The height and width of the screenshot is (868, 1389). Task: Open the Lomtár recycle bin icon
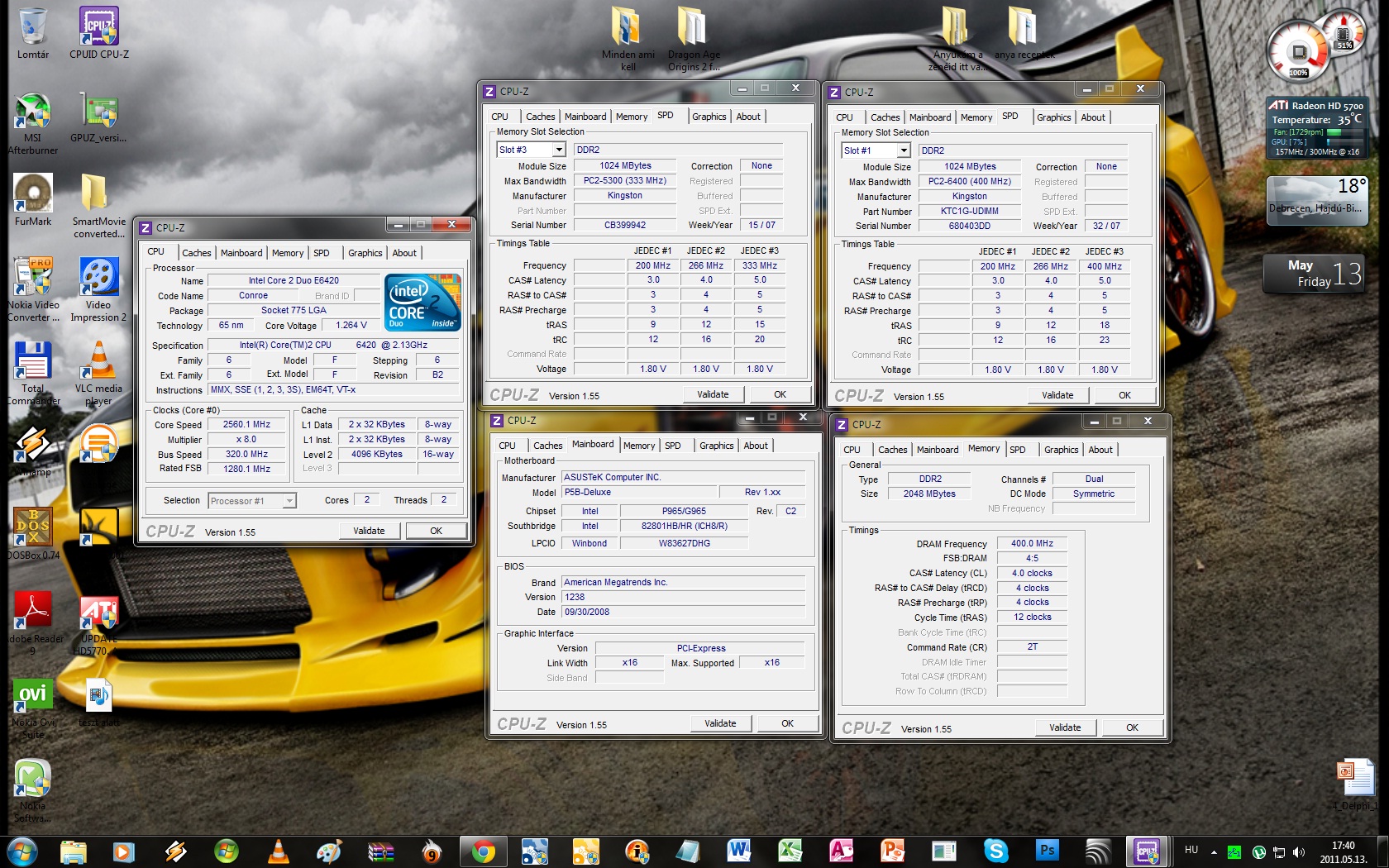point(33,33)
